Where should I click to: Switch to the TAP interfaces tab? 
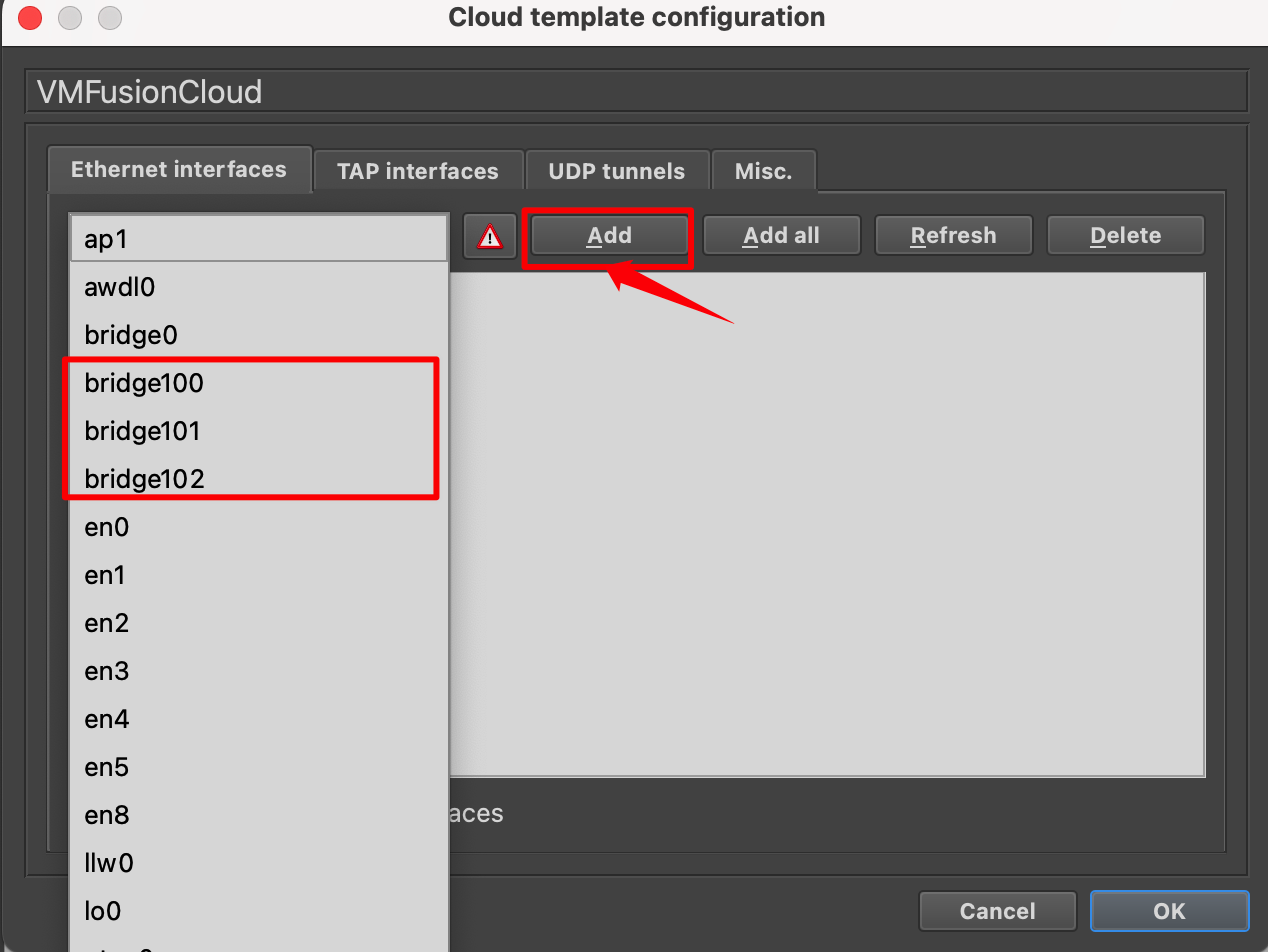(418, 171)
